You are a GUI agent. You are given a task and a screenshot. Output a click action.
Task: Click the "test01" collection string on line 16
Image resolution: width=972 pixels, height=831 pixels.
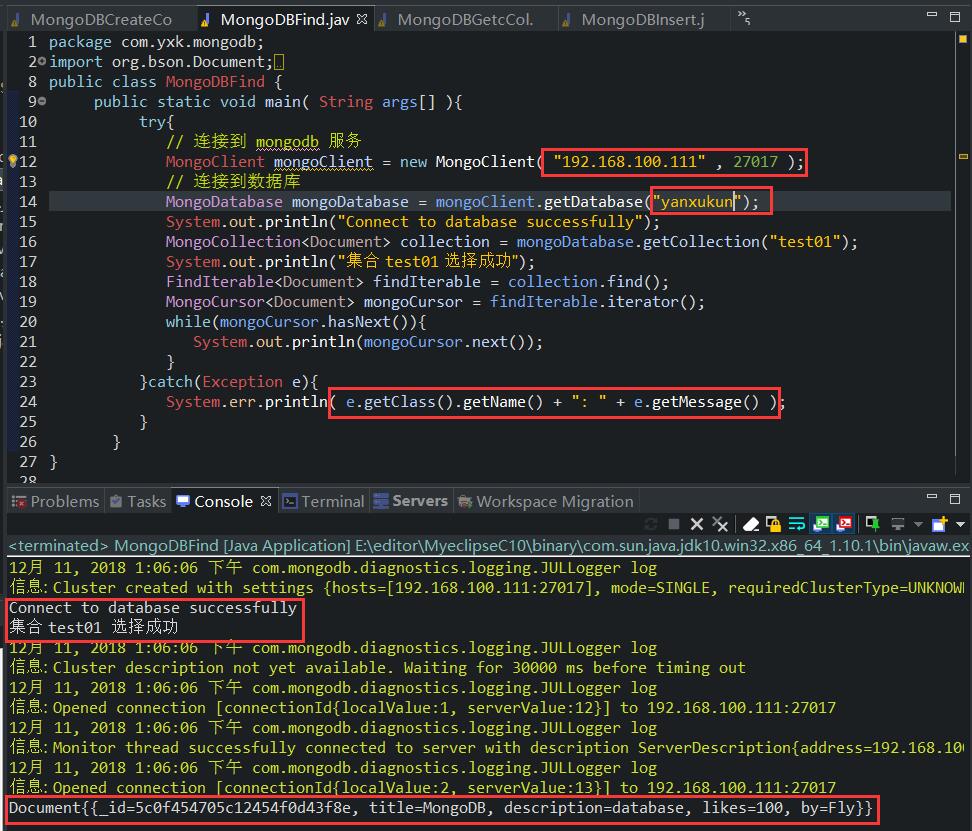(x=805, y=242)
